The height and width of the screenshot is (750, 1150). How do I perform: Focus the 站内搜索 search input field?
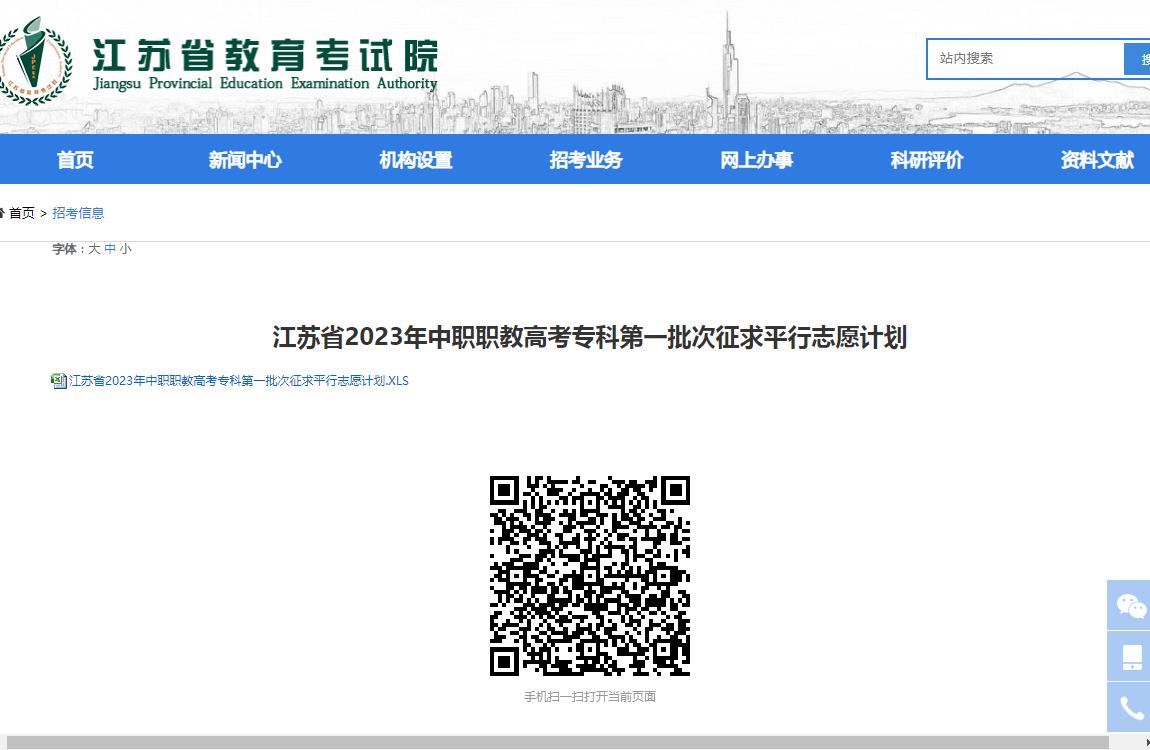1025,59
